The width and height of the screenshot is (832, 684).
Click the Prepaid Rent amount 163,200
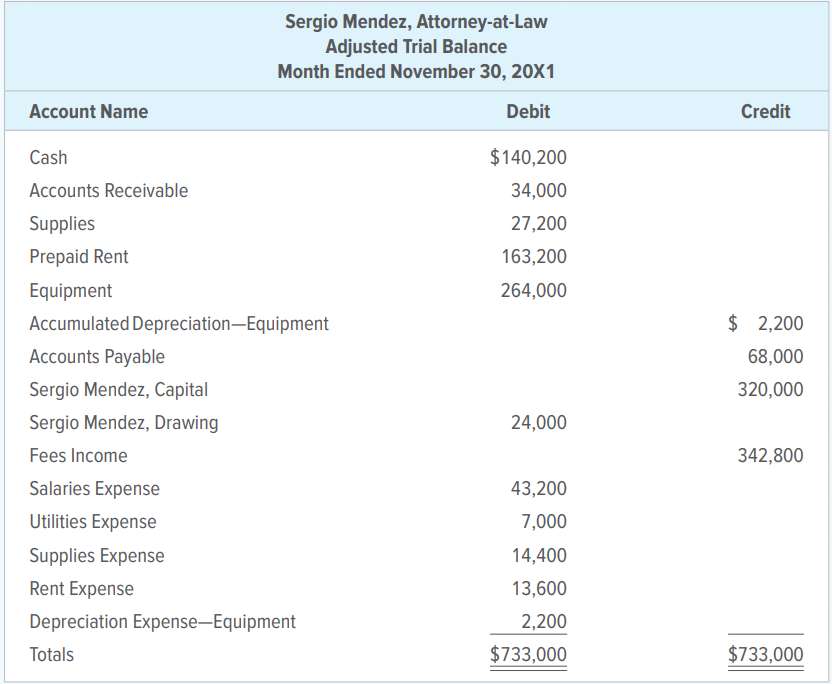534,257
